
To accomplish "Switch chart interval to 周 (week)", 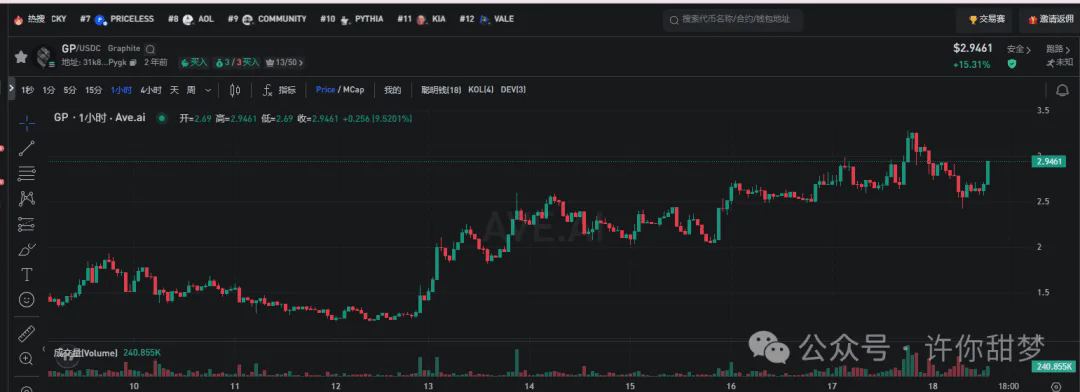I will pos(191,90).
